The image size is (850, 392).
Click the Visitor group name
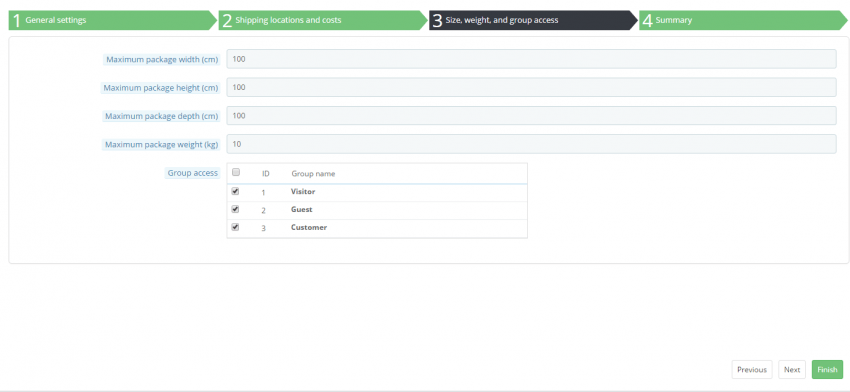(x=303, y=191)
